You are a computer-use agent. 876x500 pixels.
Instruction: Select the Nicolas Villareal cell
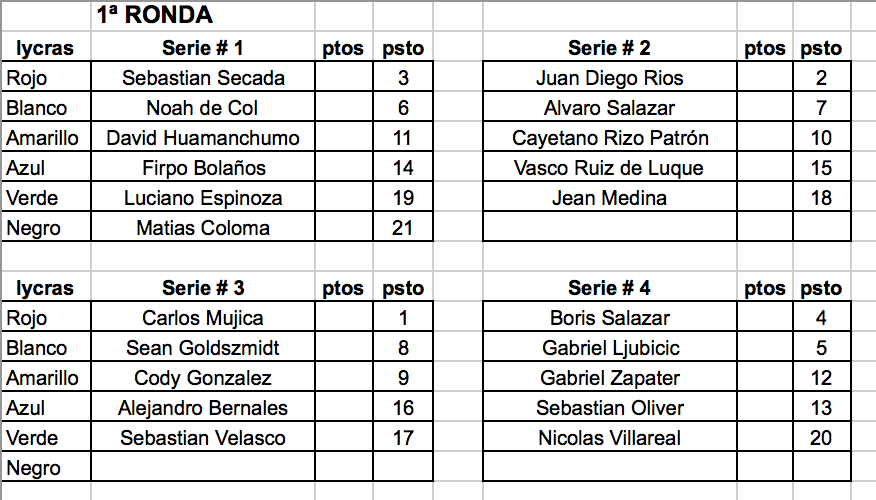coord(610,437)
